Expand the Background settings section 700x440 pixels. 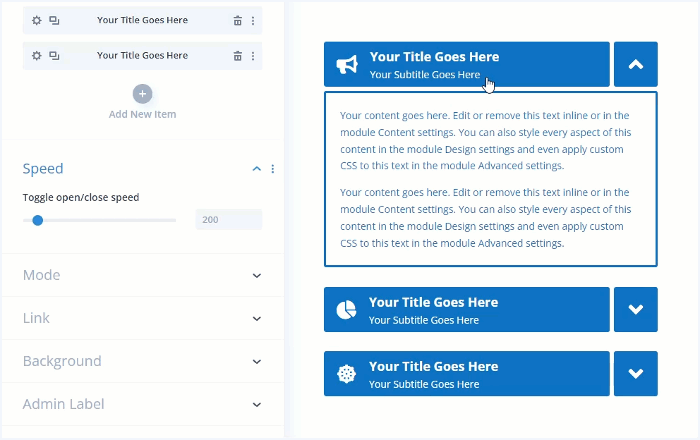(x=256, y=361)
